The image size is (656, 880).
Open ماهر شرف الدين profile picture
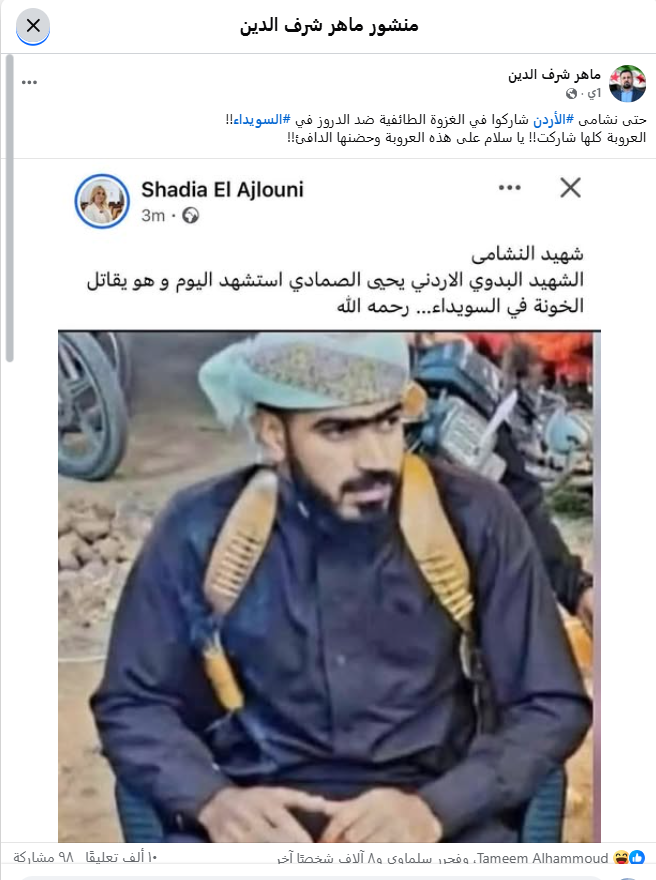[x=627, y=83]
